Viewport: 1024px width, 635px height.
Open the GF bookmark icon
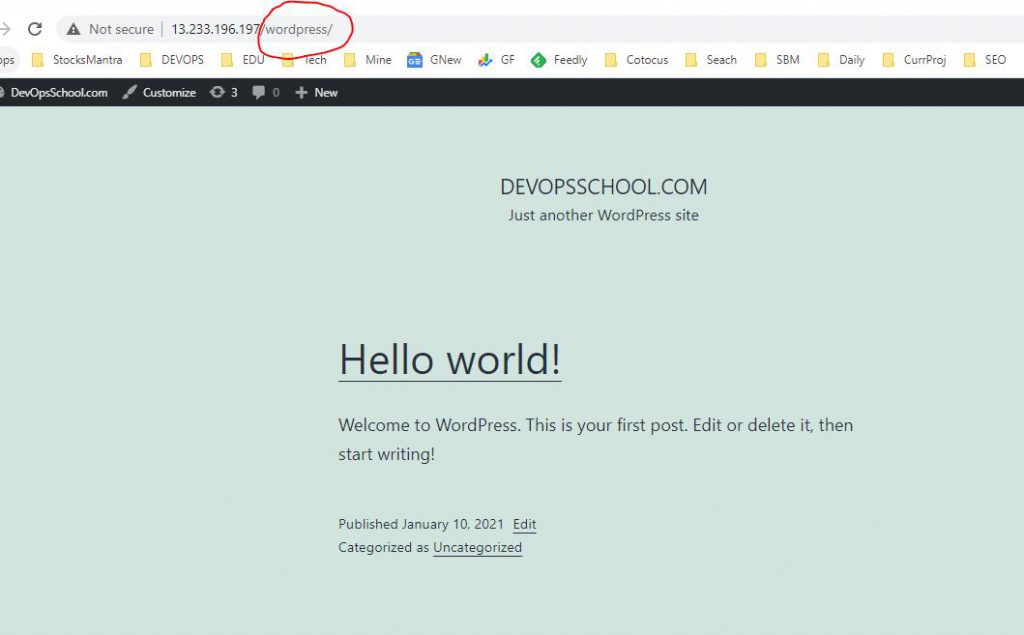[x=485, y=60]
